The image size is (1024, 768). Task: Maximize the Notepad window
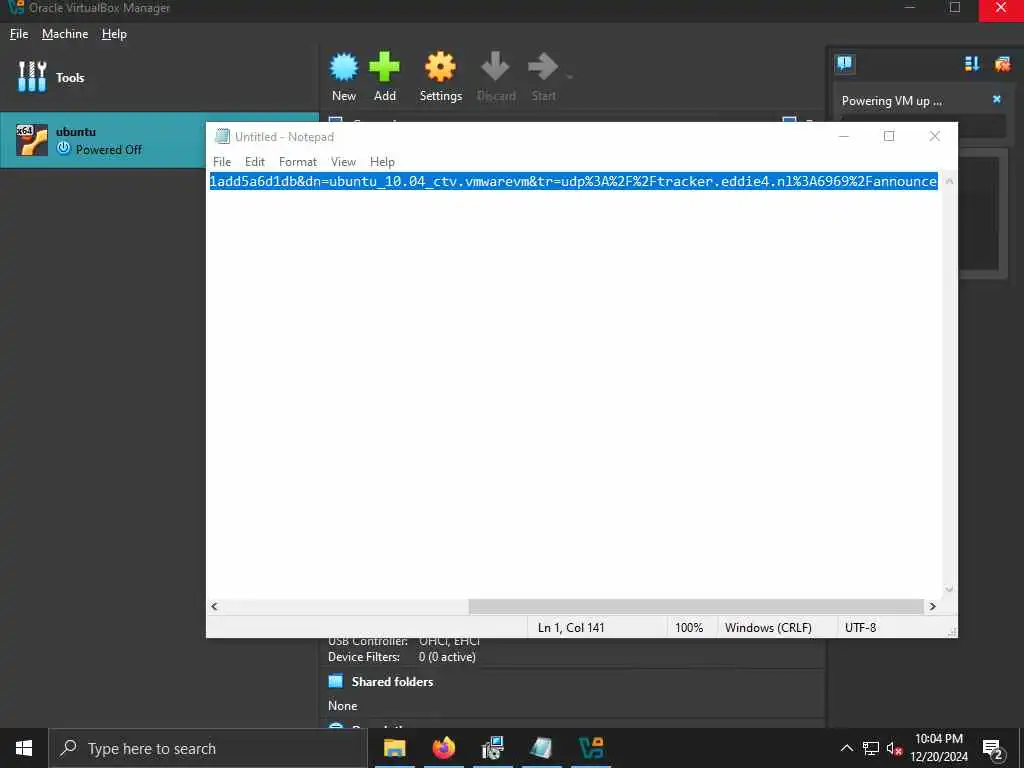coord(889,136)
